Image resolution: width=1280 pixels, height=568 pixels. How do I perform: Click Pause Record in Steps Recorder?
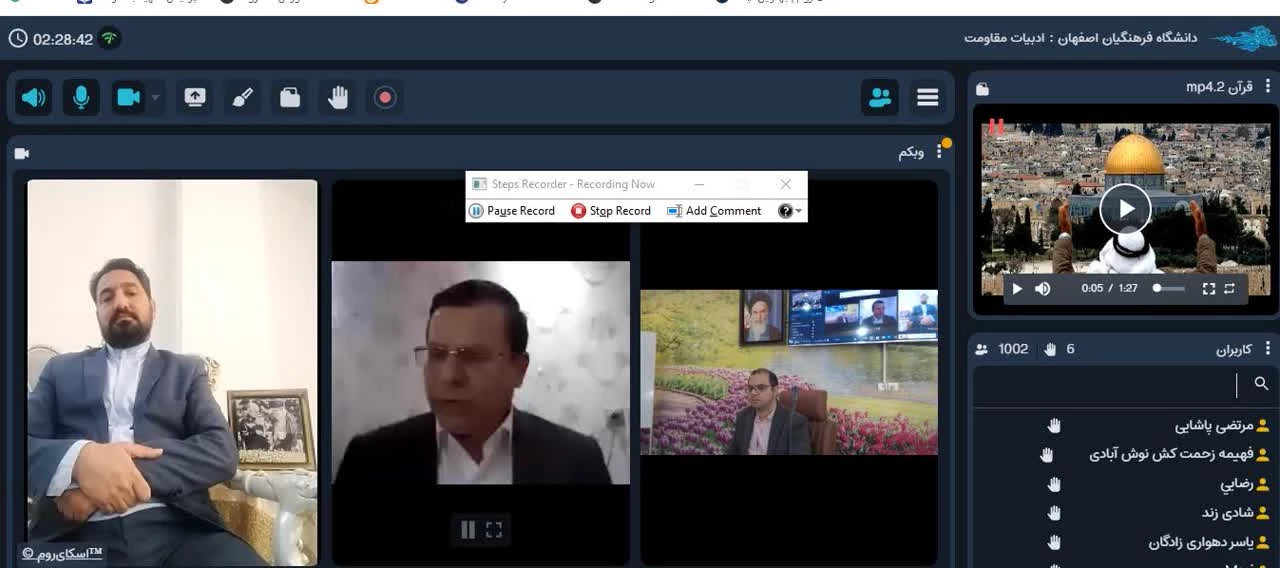[512, 211]
